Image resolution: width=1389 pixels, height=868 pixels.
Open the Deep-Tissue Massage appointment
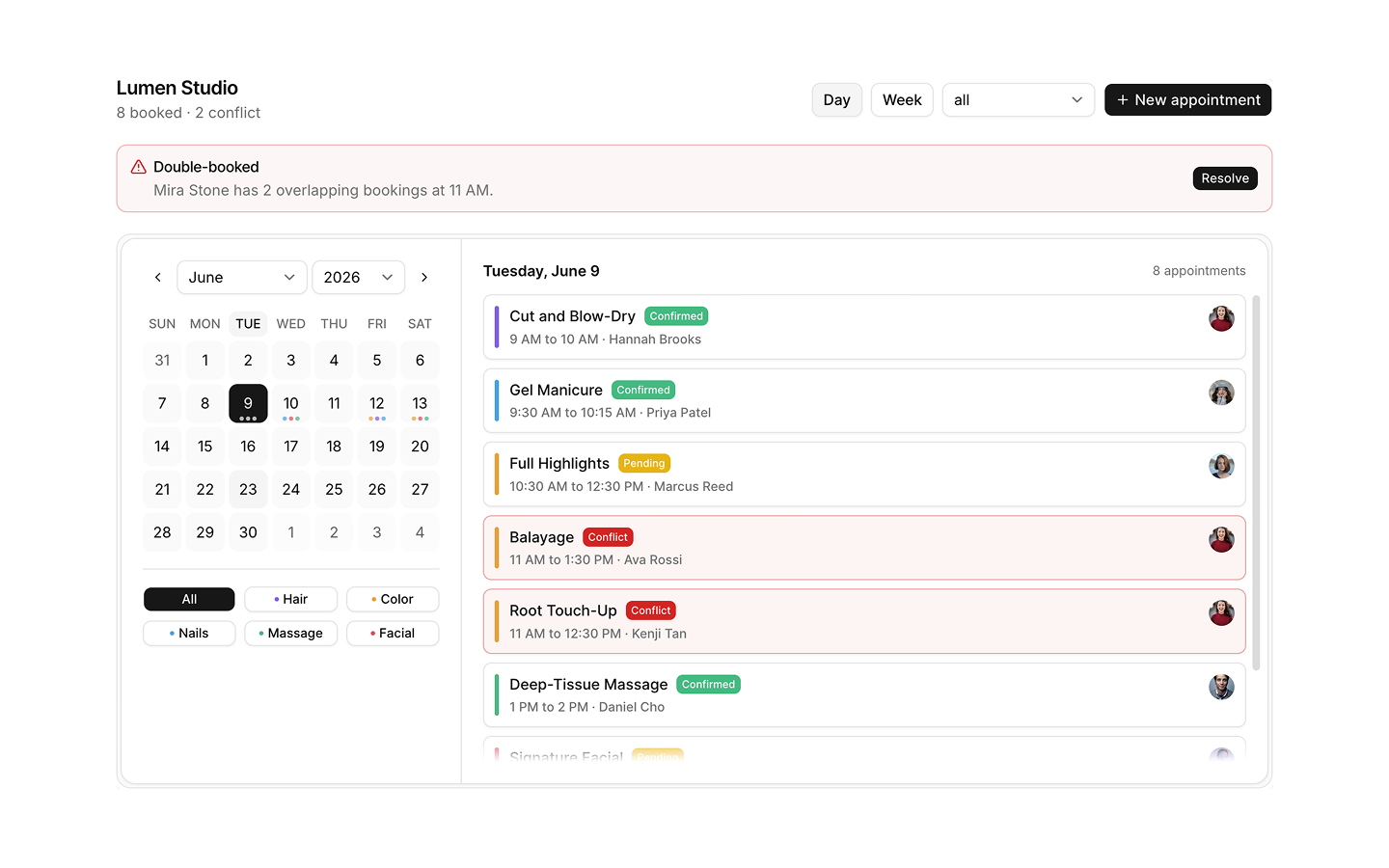pyautogui.click(x=864, y=694)
